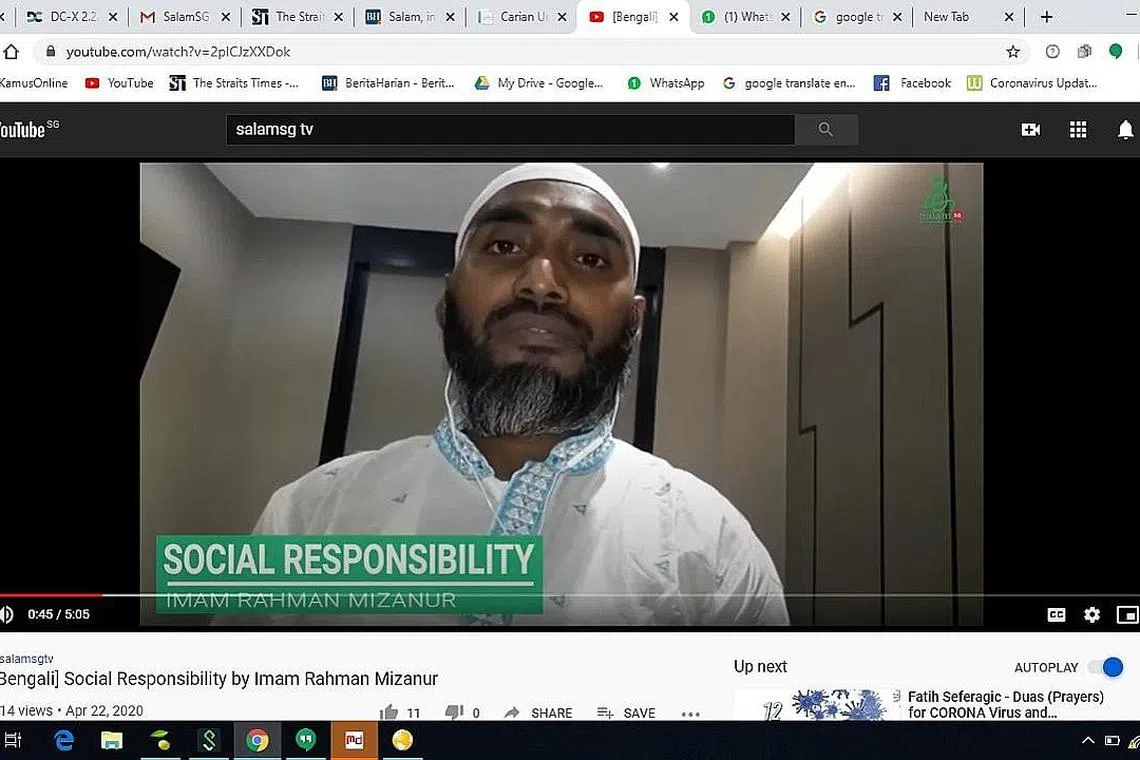
Task: Open video settings gear icon
Action: pos(1092,615)
